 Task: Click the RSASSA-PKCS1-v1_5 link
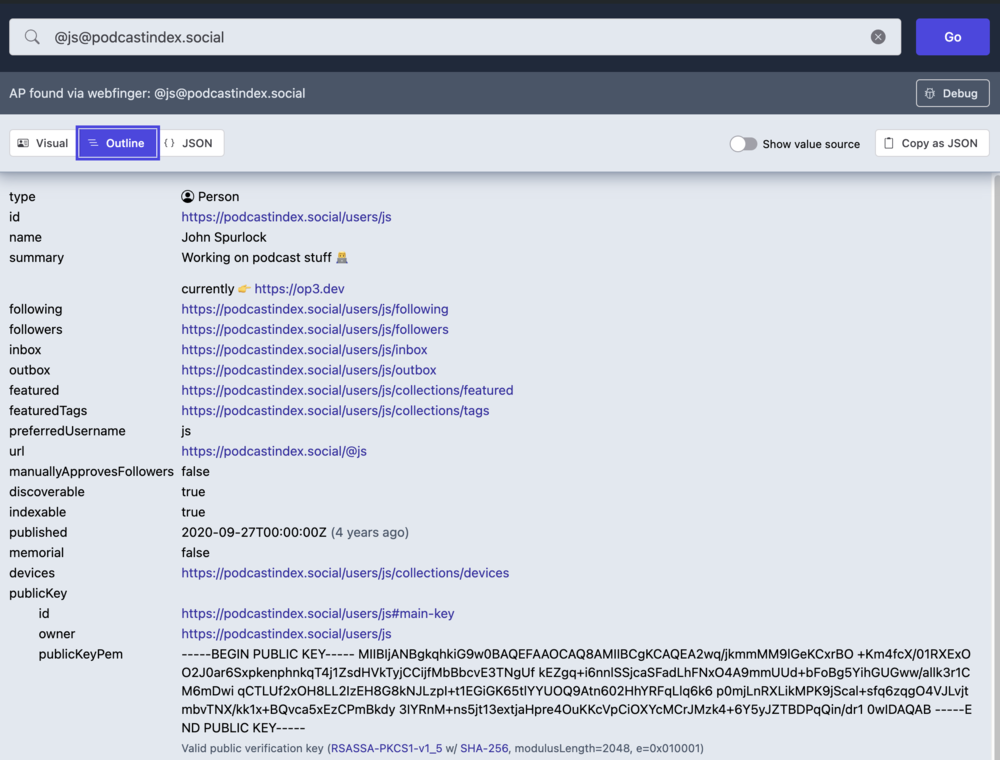pos(386,748)
